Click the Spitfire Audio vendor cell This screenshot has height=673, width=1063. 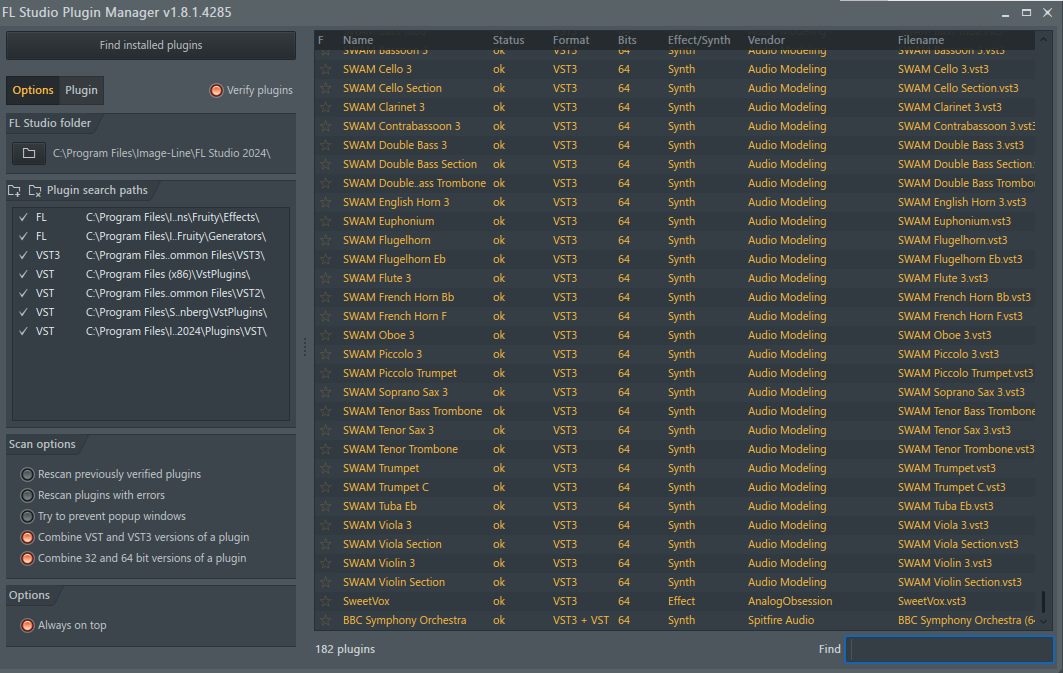pos(781,619)
